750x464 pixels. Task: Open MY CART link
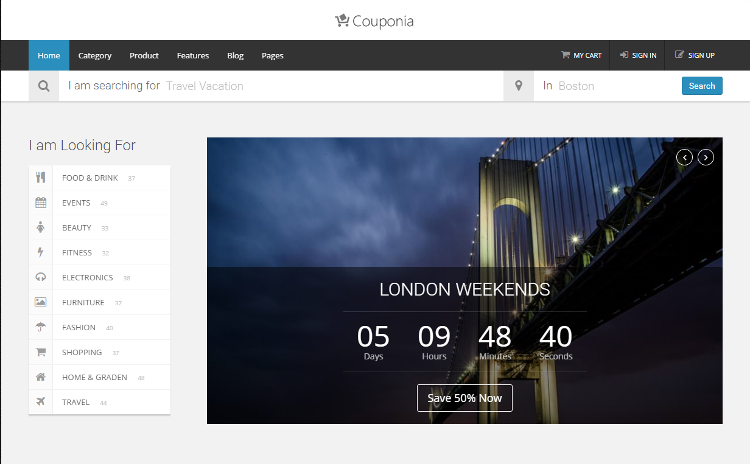[581, 55]
